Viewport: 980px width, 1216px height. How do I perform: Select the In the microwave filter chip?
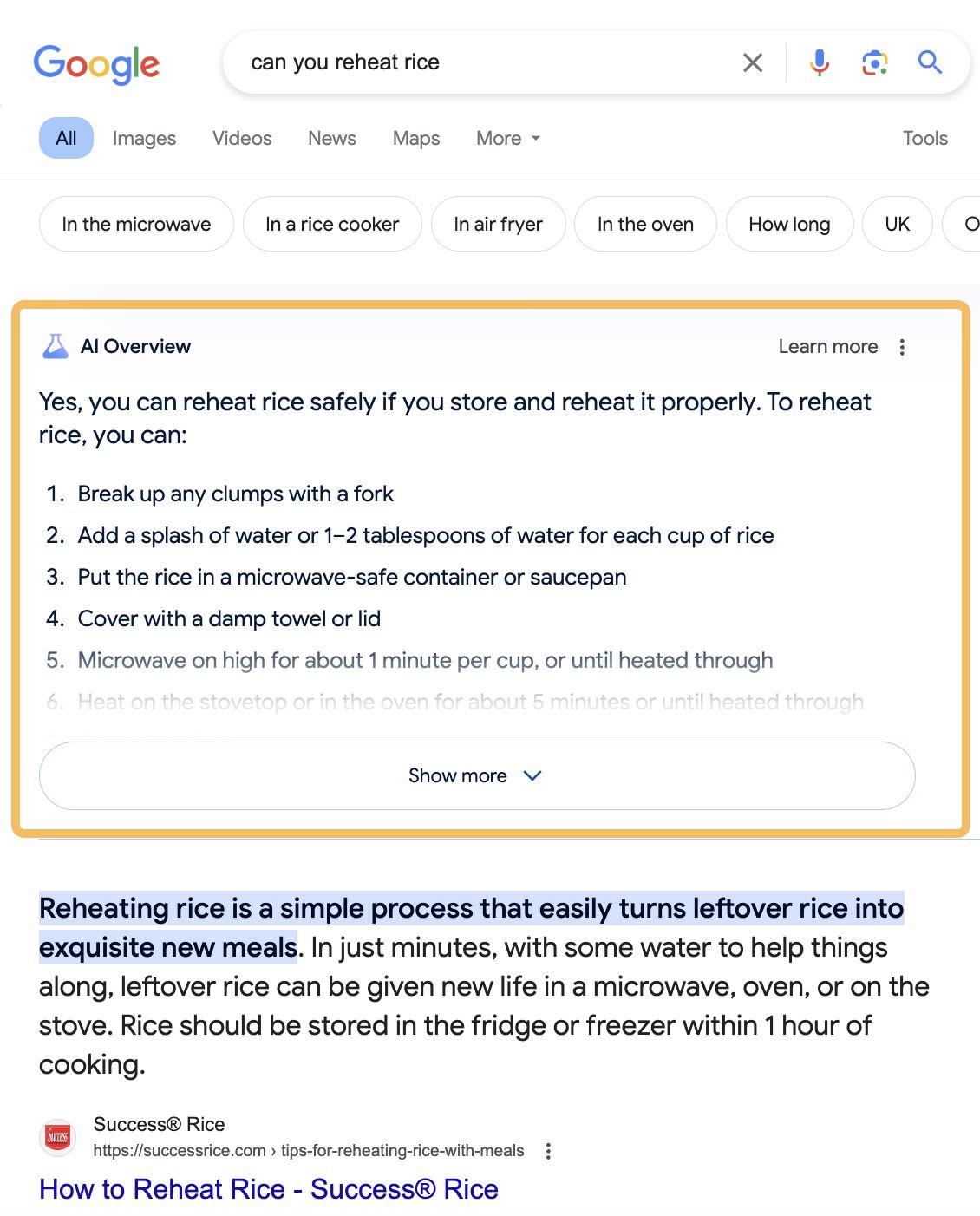point(135,224)
